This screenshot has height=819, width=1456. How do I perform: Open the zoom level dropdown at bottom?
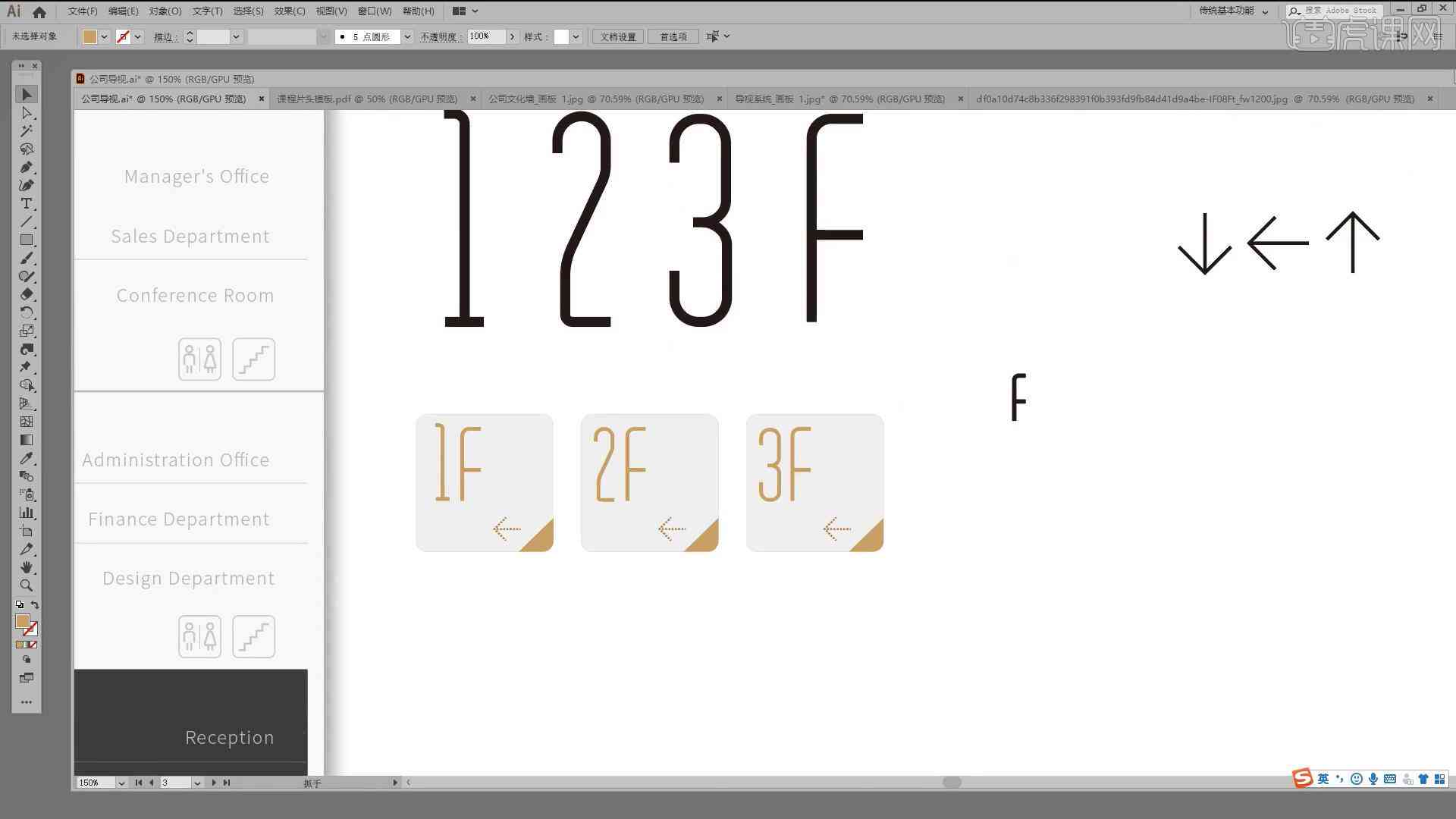pyautogui.click(x=121, y=783)
